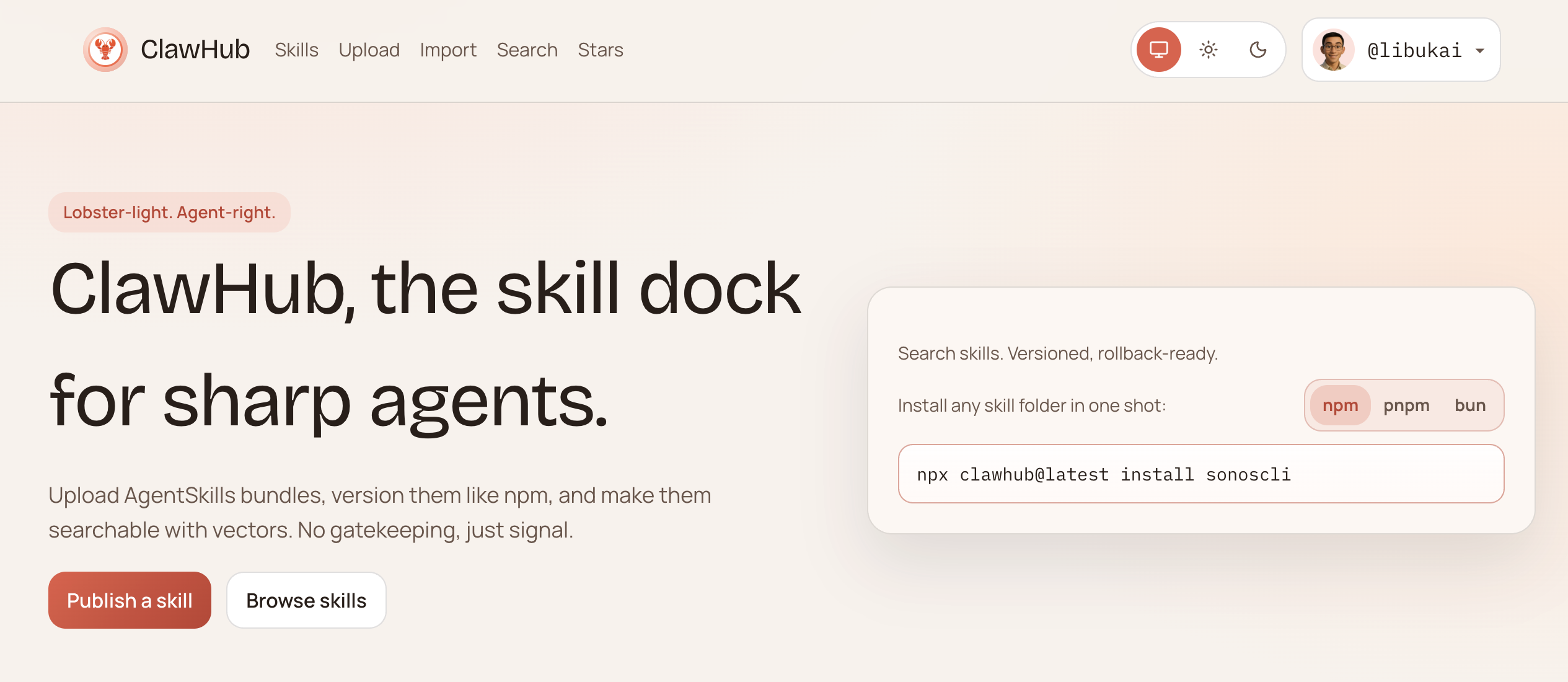
Task: Open the Skills navigation item
Action: (296, 50)
